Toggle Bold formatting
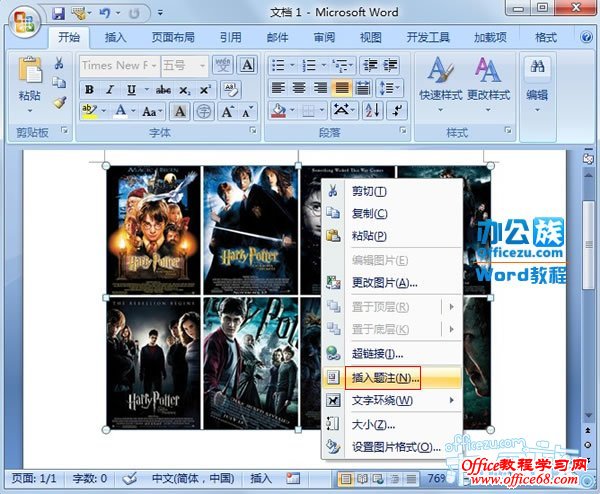This screenshot has width=600, height=494. (x=90, y=90)
